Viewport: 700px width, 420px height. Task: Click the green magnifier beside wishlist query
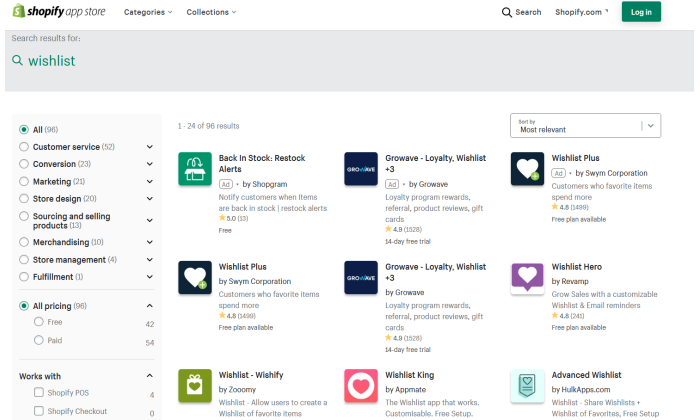(17, 60)
